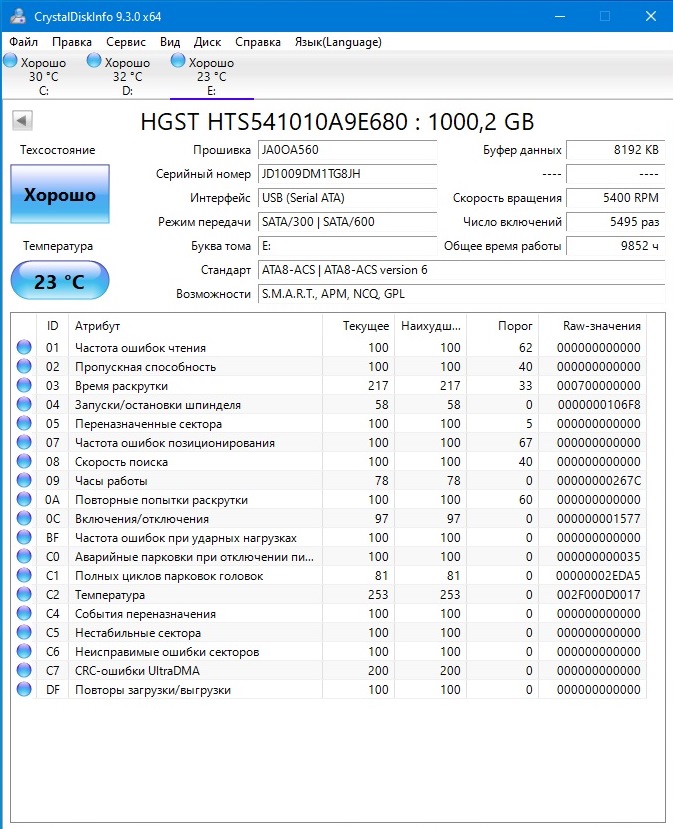Click the Серийный номер value field
The height and width of the screenshot is (829, 673).
[346, 174]
